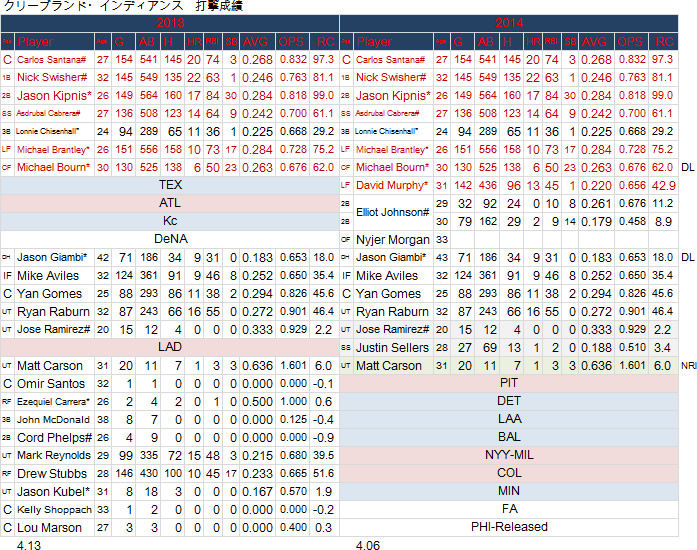Click the Omir Santos player name

(x=51, y=383)
